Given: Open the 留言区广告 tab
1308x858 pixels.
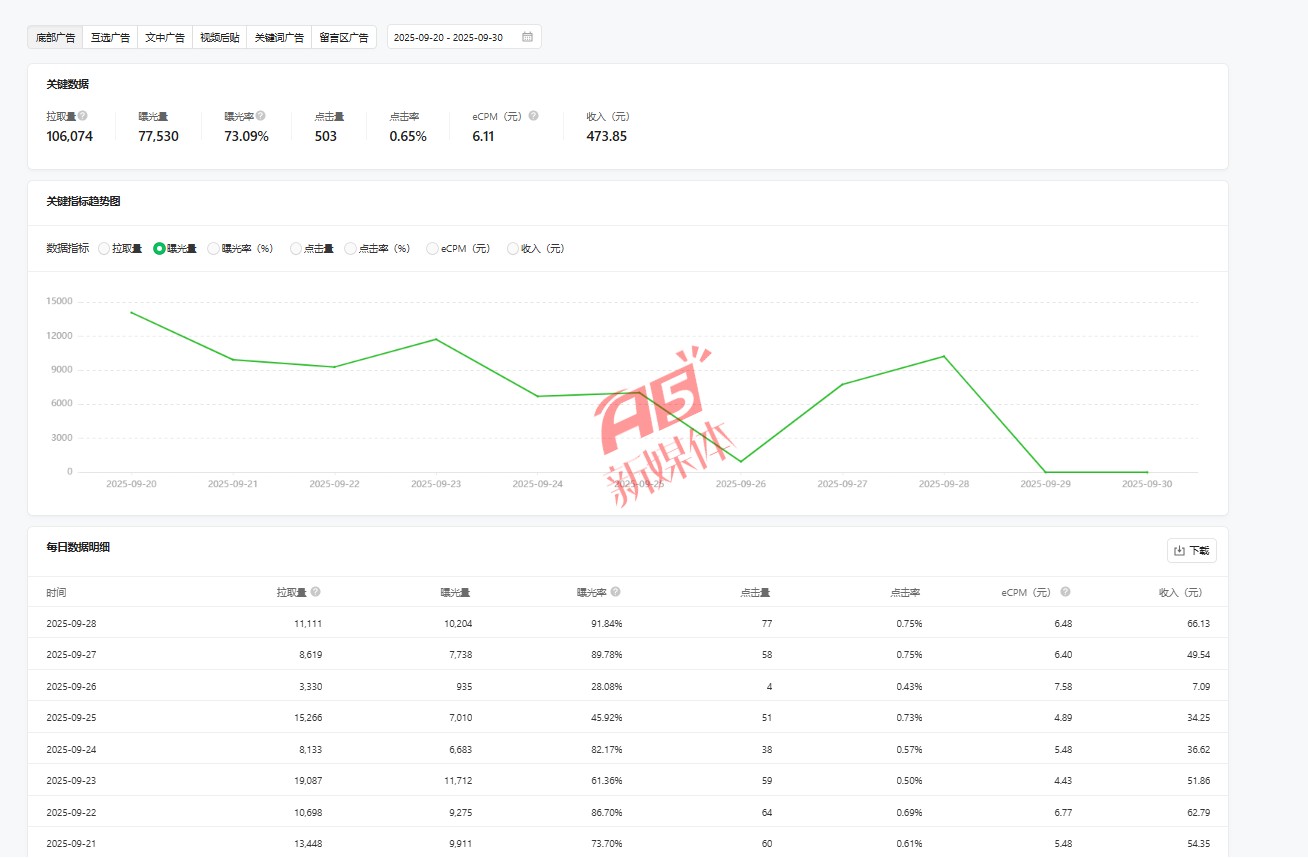Looking at the screenshot, I should pos(344,38).
